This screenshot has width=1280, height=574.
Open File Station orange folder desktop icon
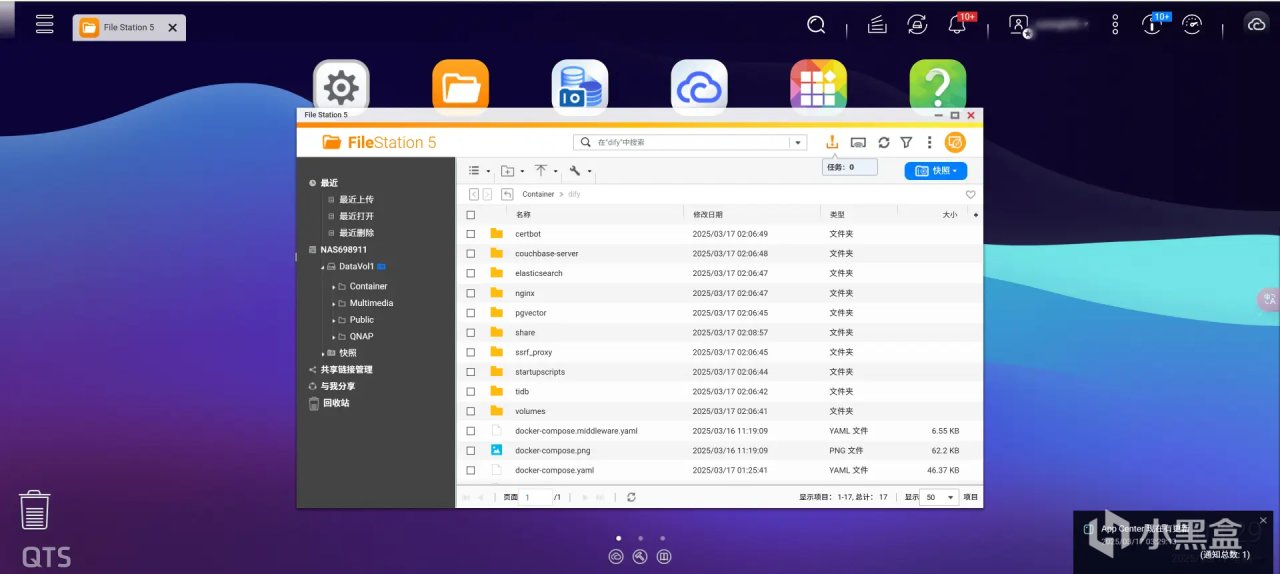[x=460, y=87]
